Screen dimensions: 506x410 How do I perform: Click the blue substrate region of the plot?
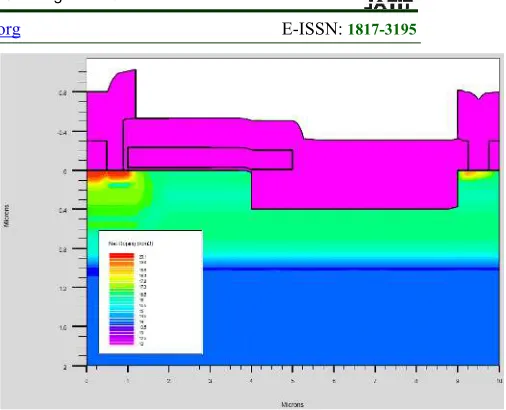(350, 317)
